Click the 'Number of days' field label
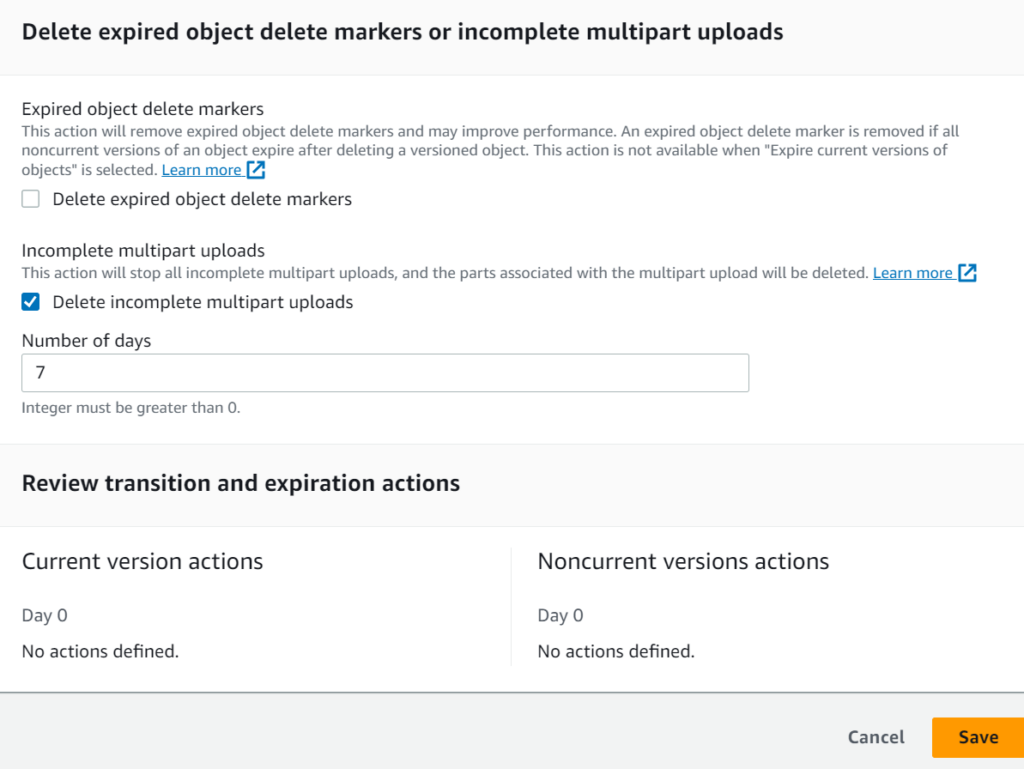This screenshot has height=769, width=1024. pos(86,341)
